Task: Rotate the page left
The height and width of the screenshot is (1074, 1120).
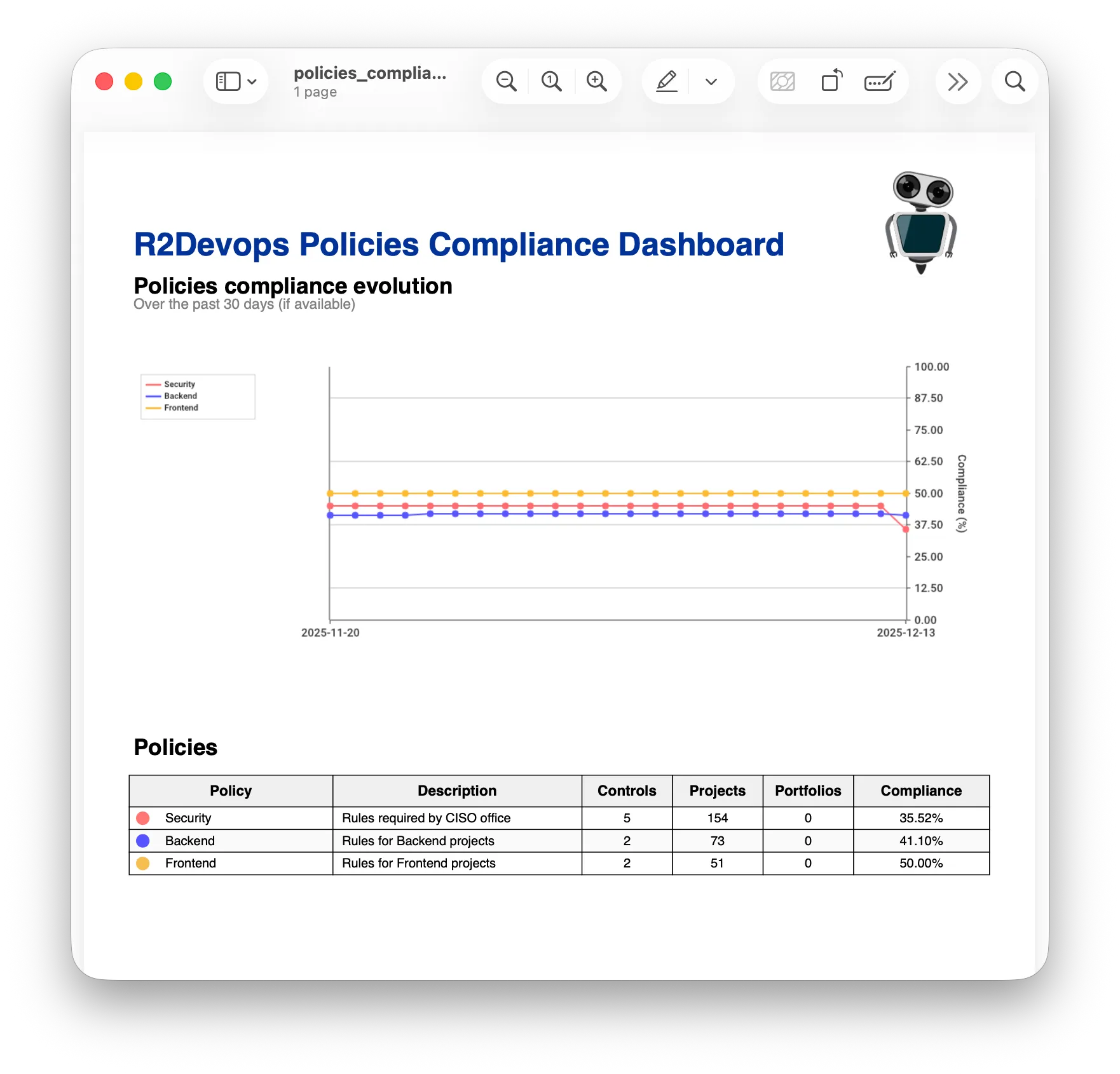Action: click(x=831, y=81)
